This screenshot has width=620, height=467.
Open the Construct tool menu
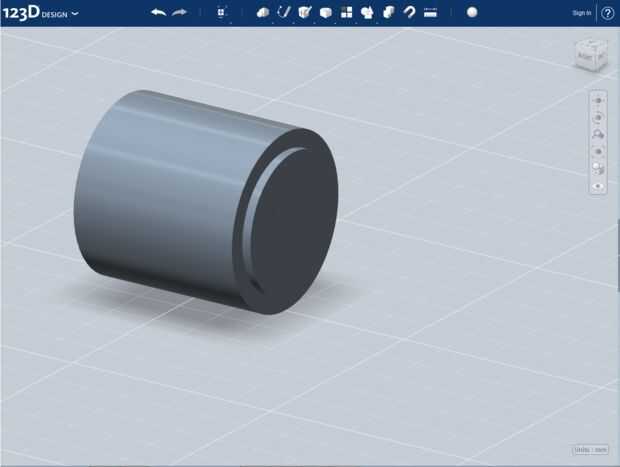click(305, 13)
